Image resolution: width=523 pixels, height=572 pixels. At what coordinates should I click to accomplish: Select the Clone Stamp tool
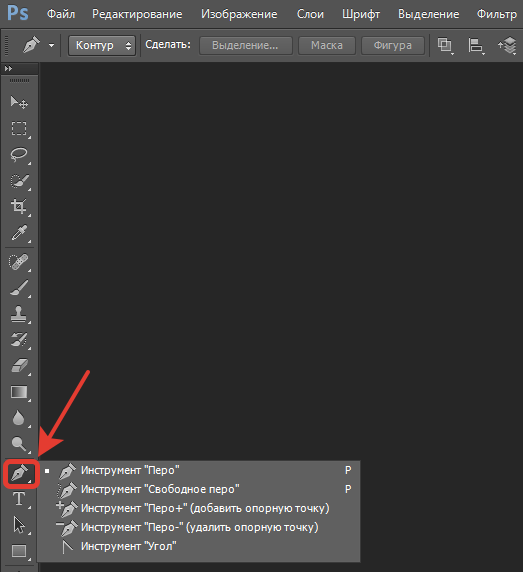point(19,314)
